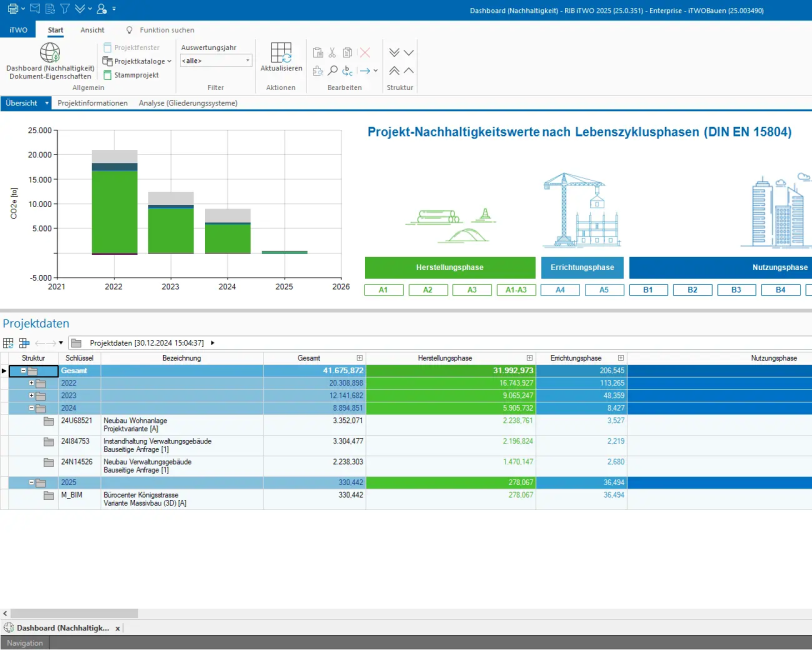Click the table grid view icon above Struktur
Viewport: 812px width, 650px height.
click(x=8, y=343)
